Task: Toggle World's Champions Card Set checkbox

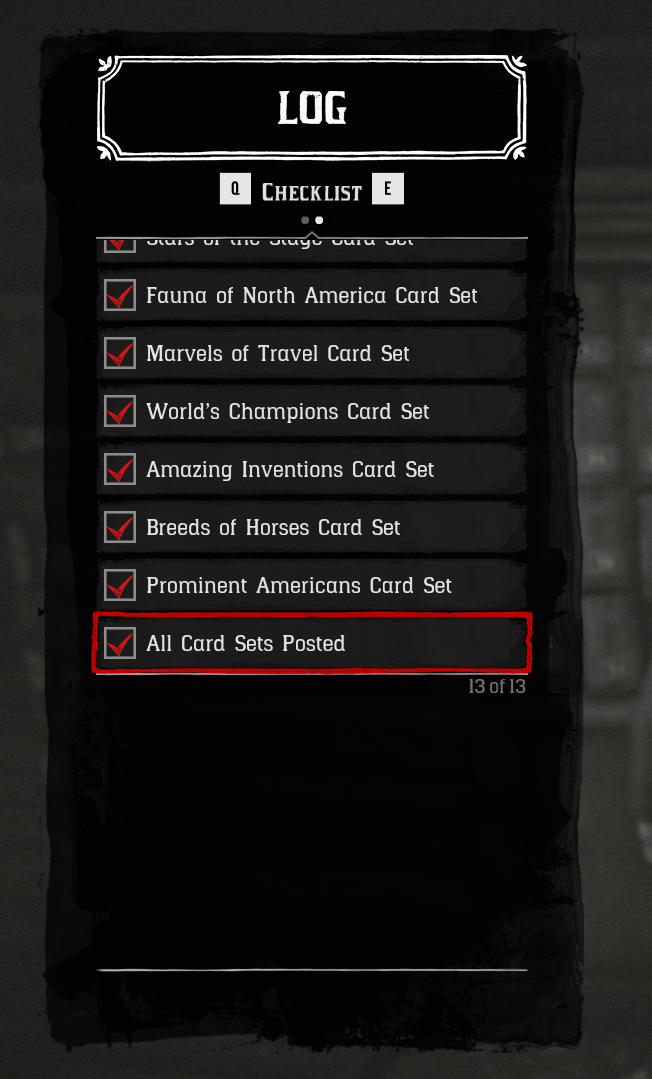Action: [120, 412]
